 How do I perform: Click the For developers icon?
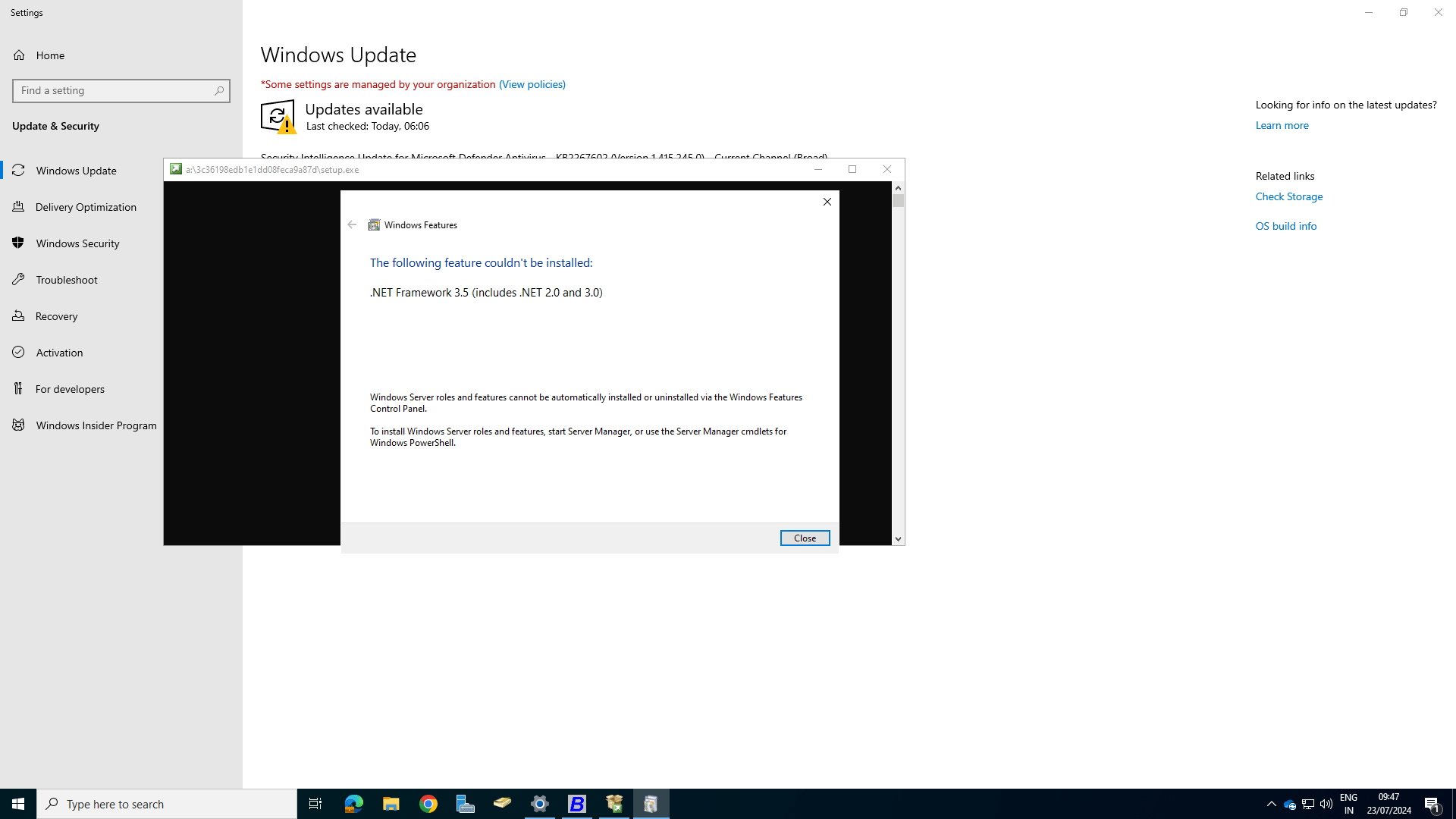[x=19, y=388]
